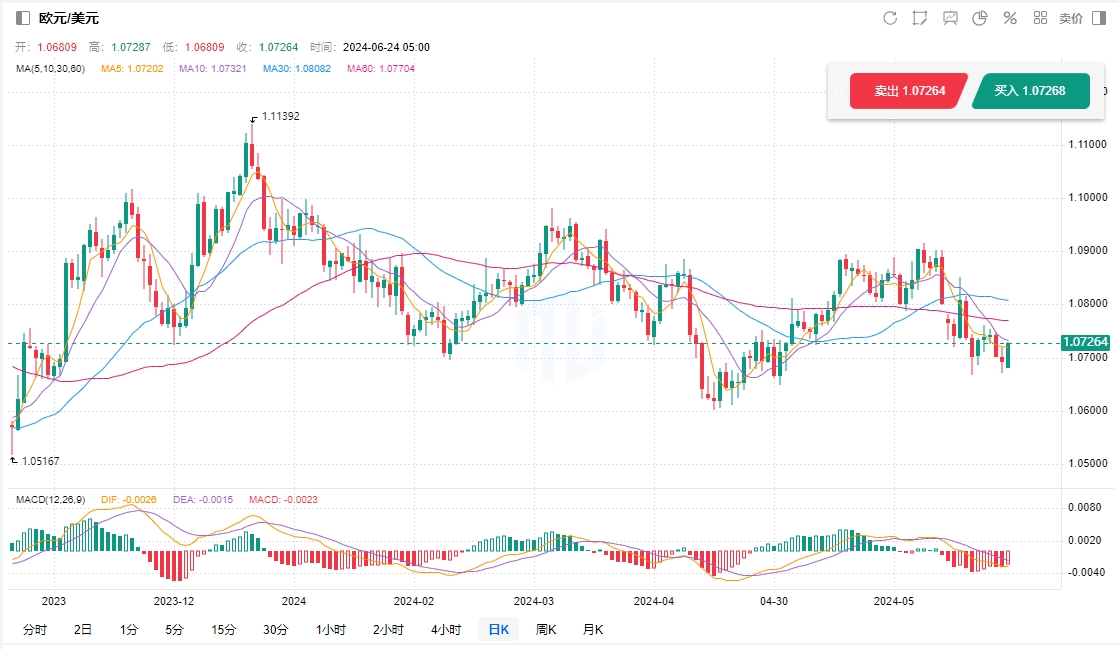Select the drawing tool icon
This screenshot has height=649, width=1119.
click(x=920, y=18)
